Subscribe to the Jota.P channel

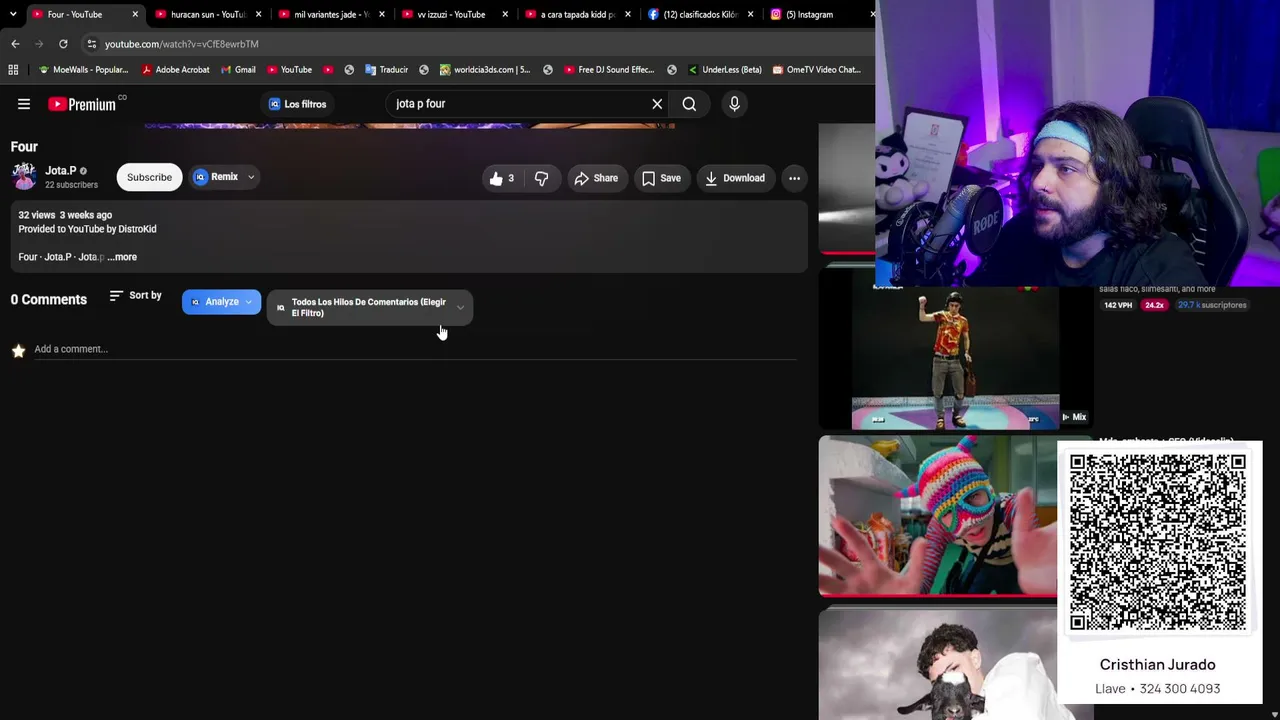(149, 177)
